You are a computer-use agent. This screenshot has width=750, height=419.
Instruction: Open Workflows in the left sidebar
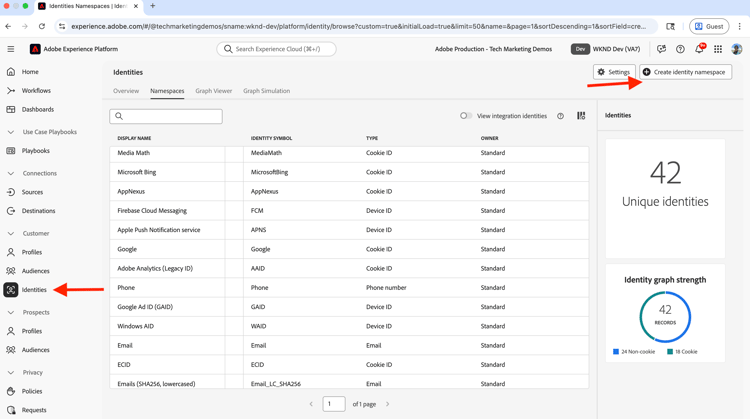(36, 90)
